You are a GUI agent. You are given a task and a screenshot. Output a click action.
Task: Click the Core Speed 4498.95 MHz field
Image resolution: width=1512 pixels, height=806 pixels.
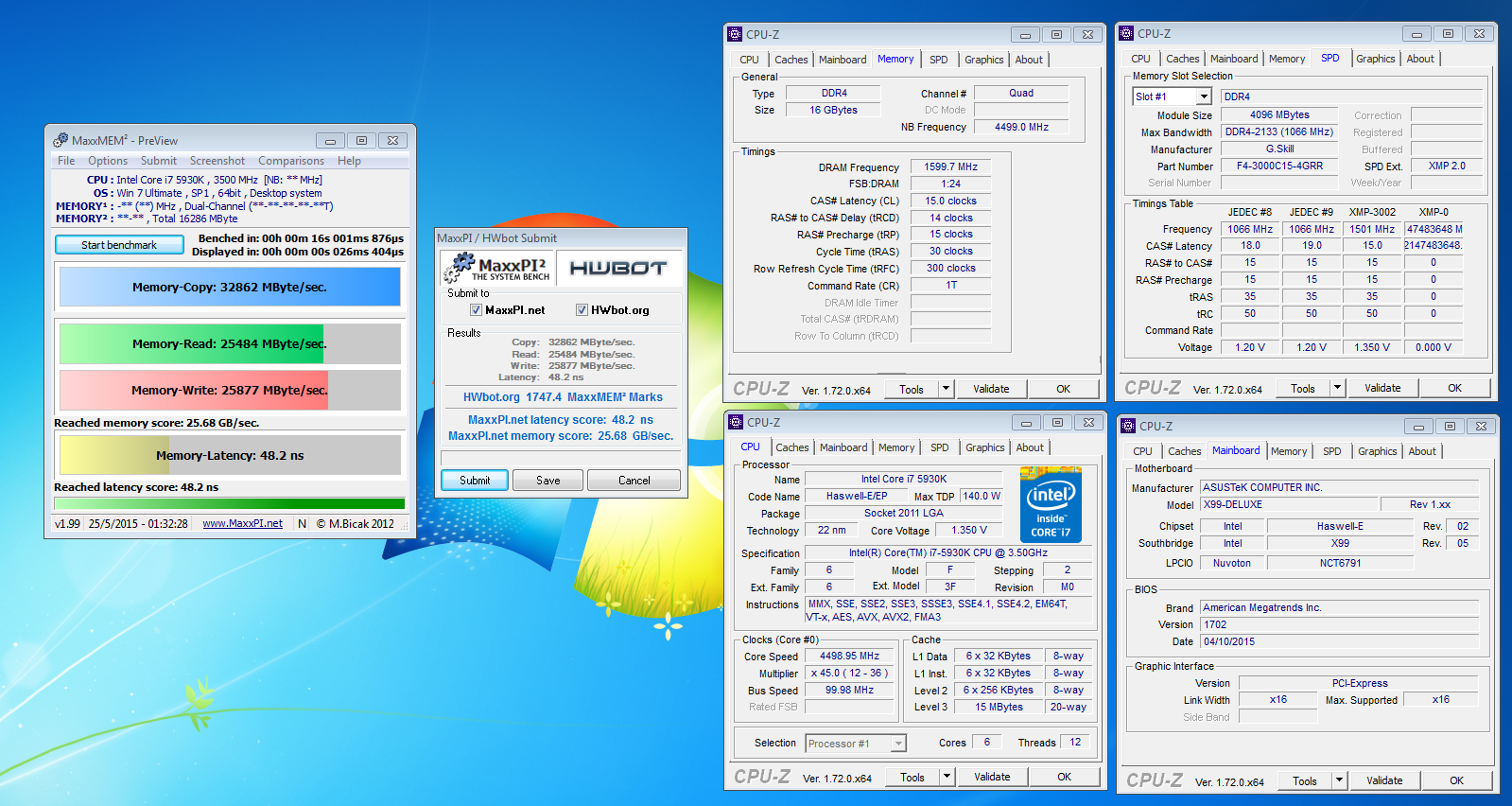pos(849,656)
